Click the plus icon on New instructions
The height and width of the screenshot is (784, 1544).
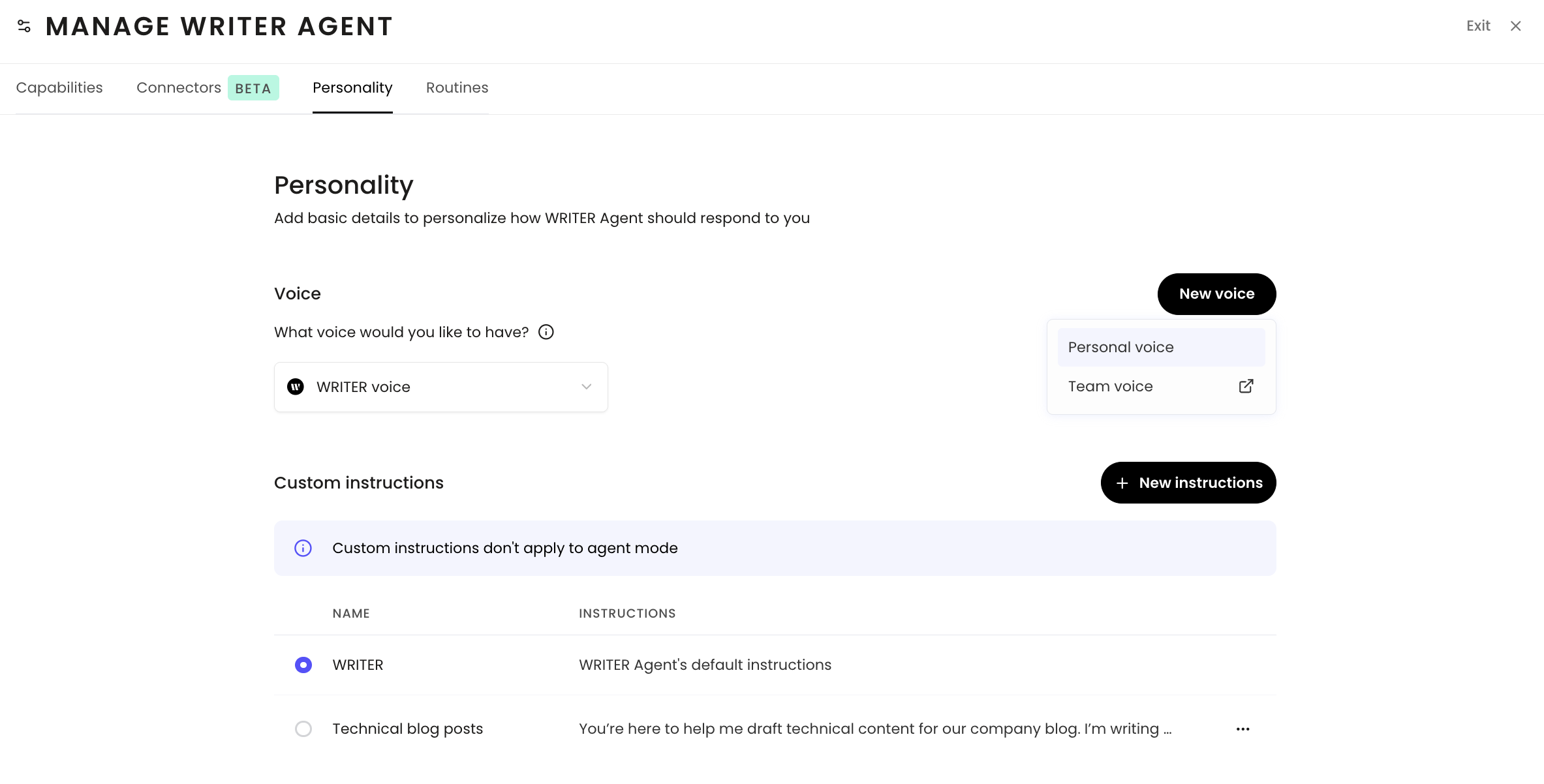pyautogui.click(x=1122, y=483)
